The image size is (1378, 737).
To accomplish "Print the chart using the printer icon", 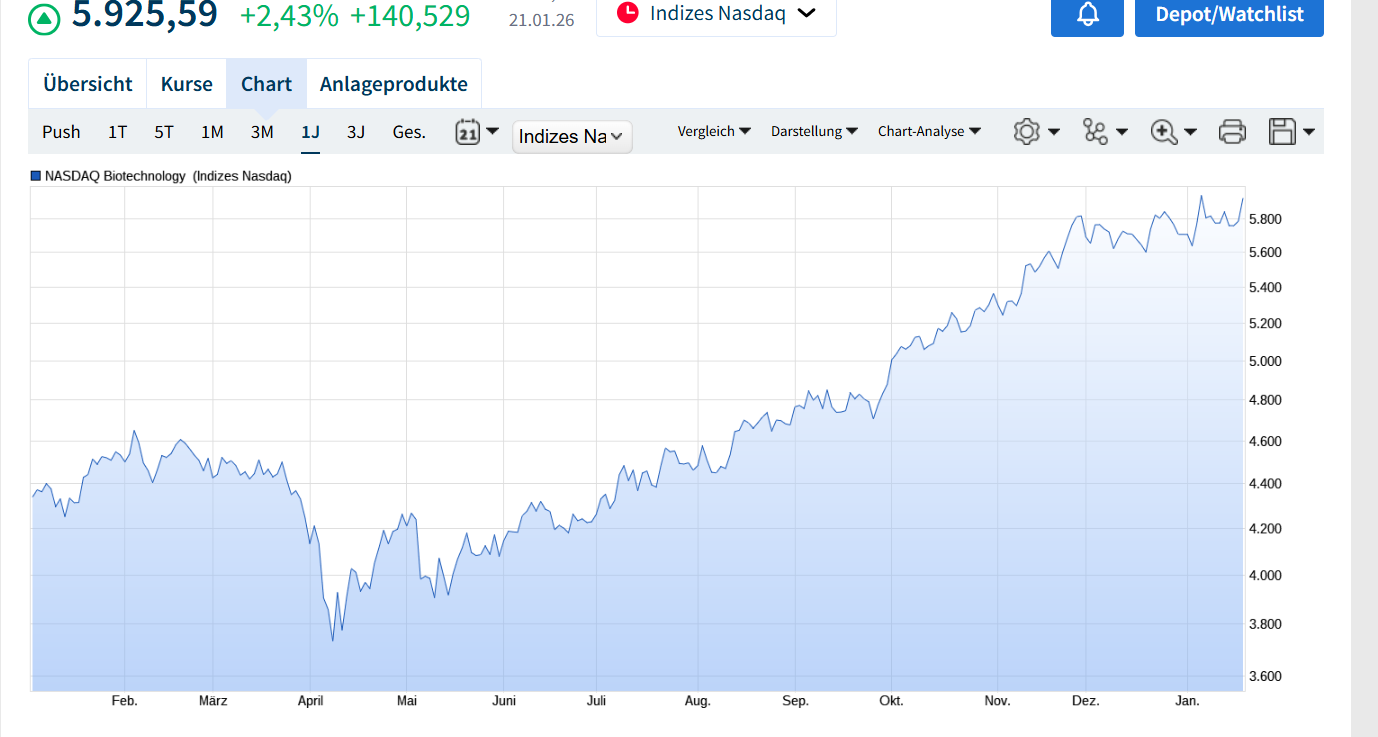I will (x=1232, y=132).
